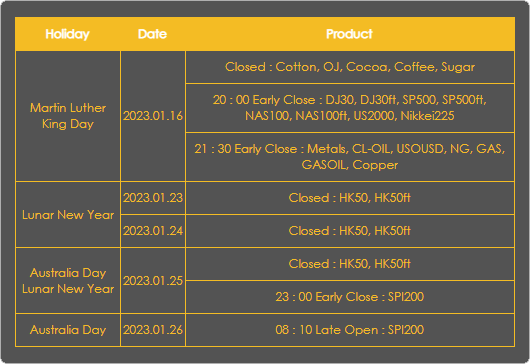The width and height of the screenshot is (530, 364).
Task: Select the 2023.01.24 date cell
Action: tap(153, 231)
